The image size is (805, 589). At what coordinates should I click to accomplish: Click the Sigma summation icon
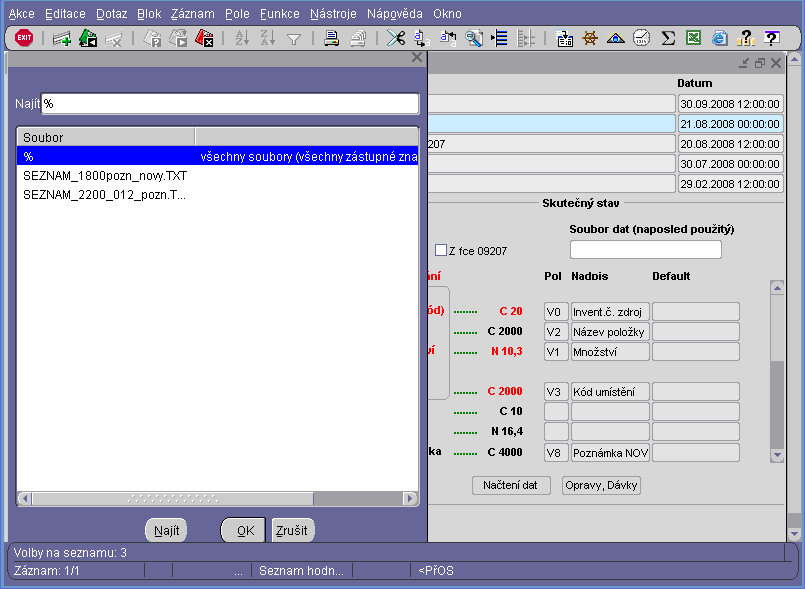668,38
